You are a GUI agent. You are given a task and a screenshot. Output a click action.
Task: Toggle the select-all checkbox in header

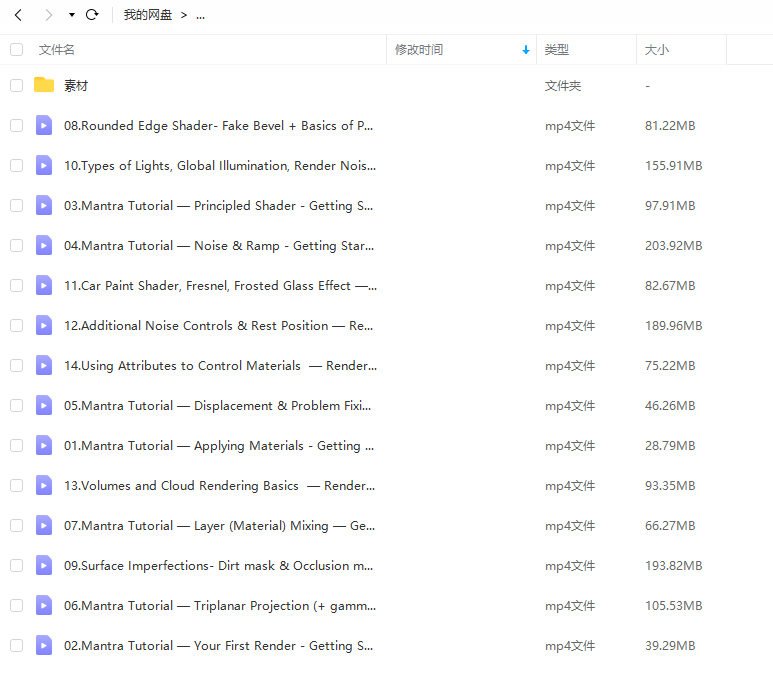[x=16, y=49]
